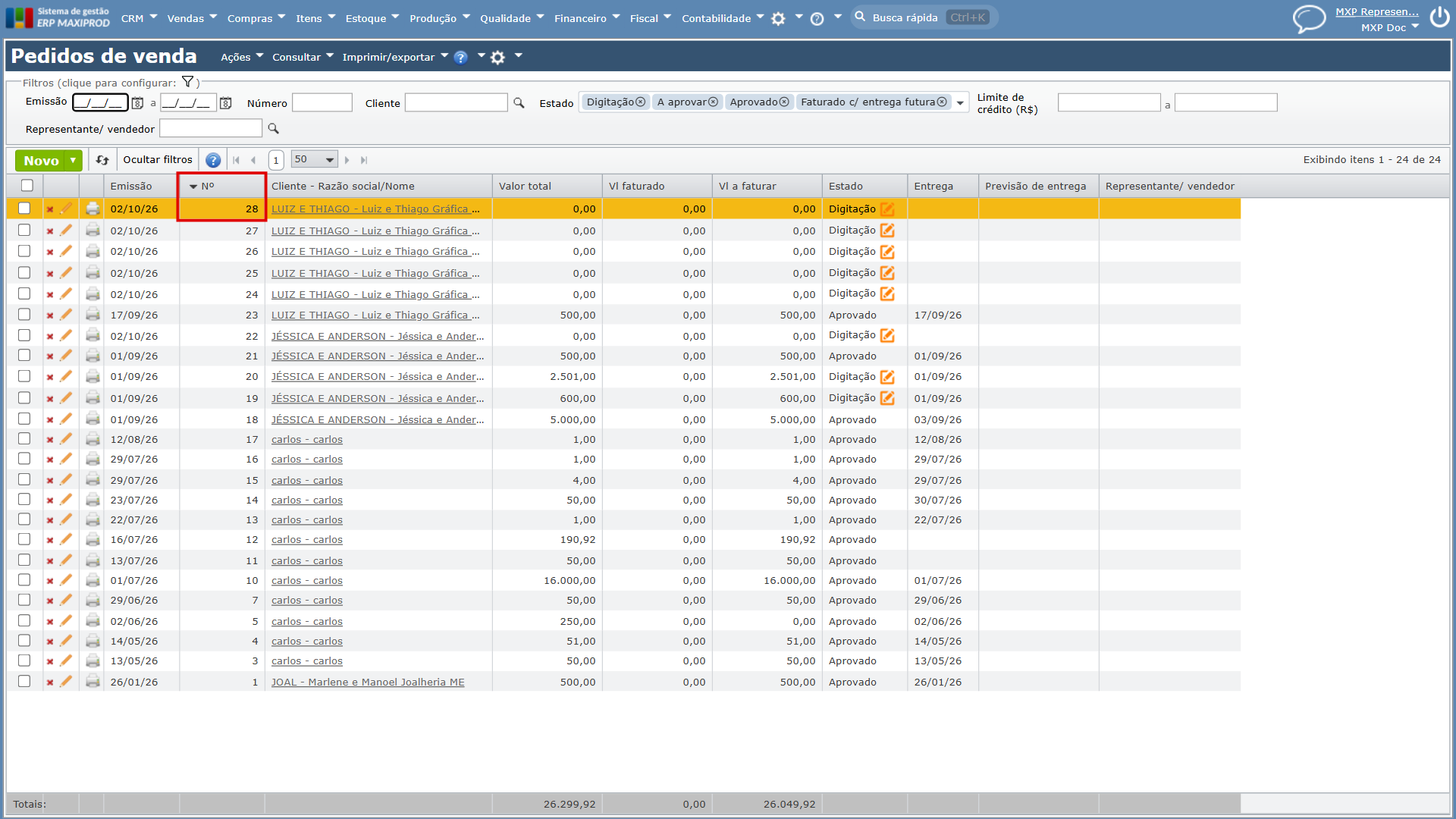Image resolution: width=1456 pixels, height=819 pixels.
Task: Click the Digitação edit icon for order 22
Action: [887, 335]
